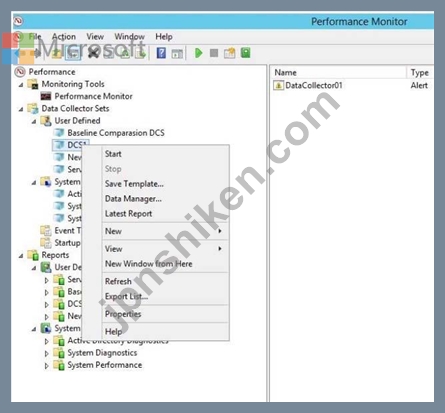Click the green View latest report toolbar icon
The image size is (445, 413).
coord(246,53)
